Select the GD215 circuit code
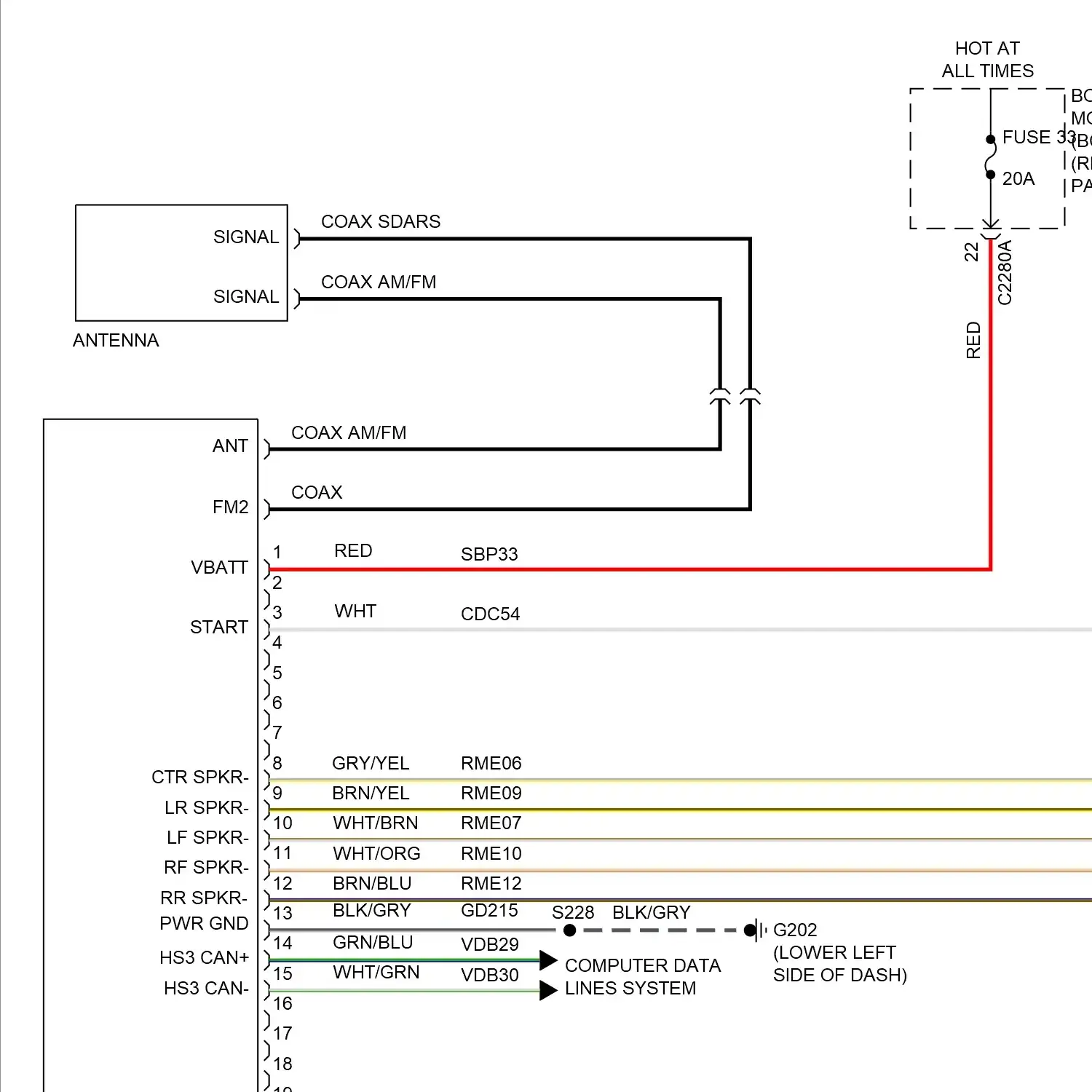 click(489, 910)
